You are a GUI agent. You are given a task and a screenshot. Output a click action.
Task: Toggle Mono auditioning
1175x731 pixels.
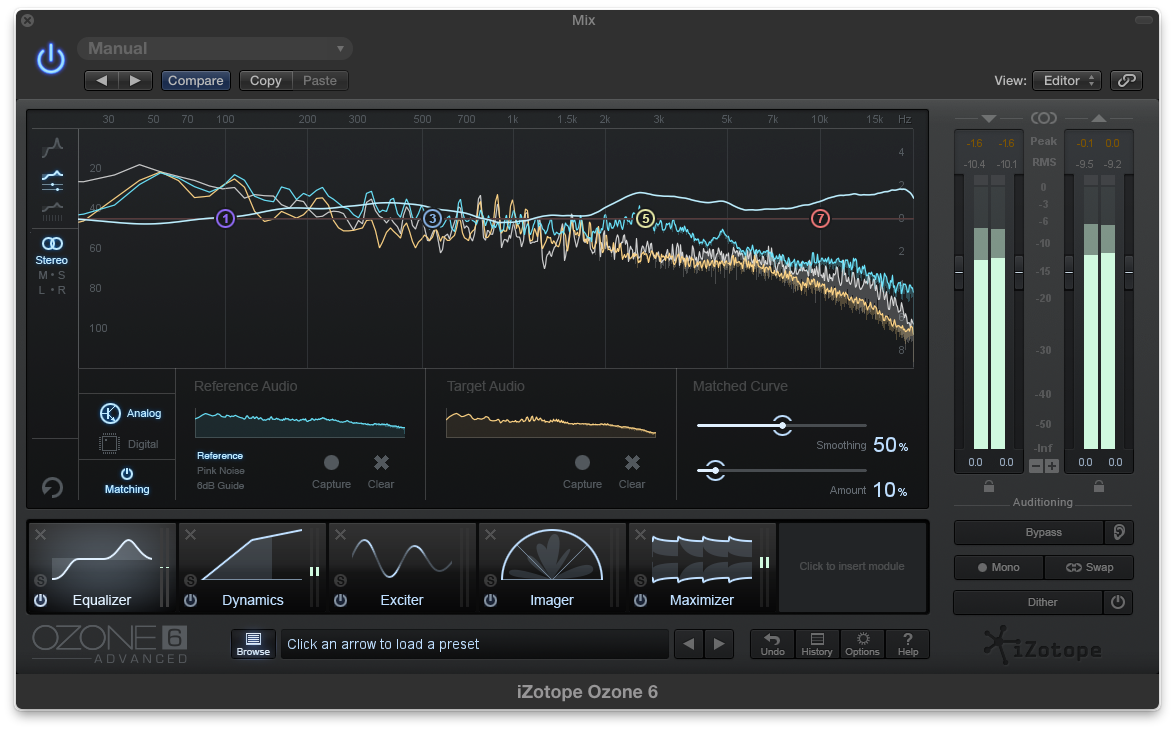(999, 568)
